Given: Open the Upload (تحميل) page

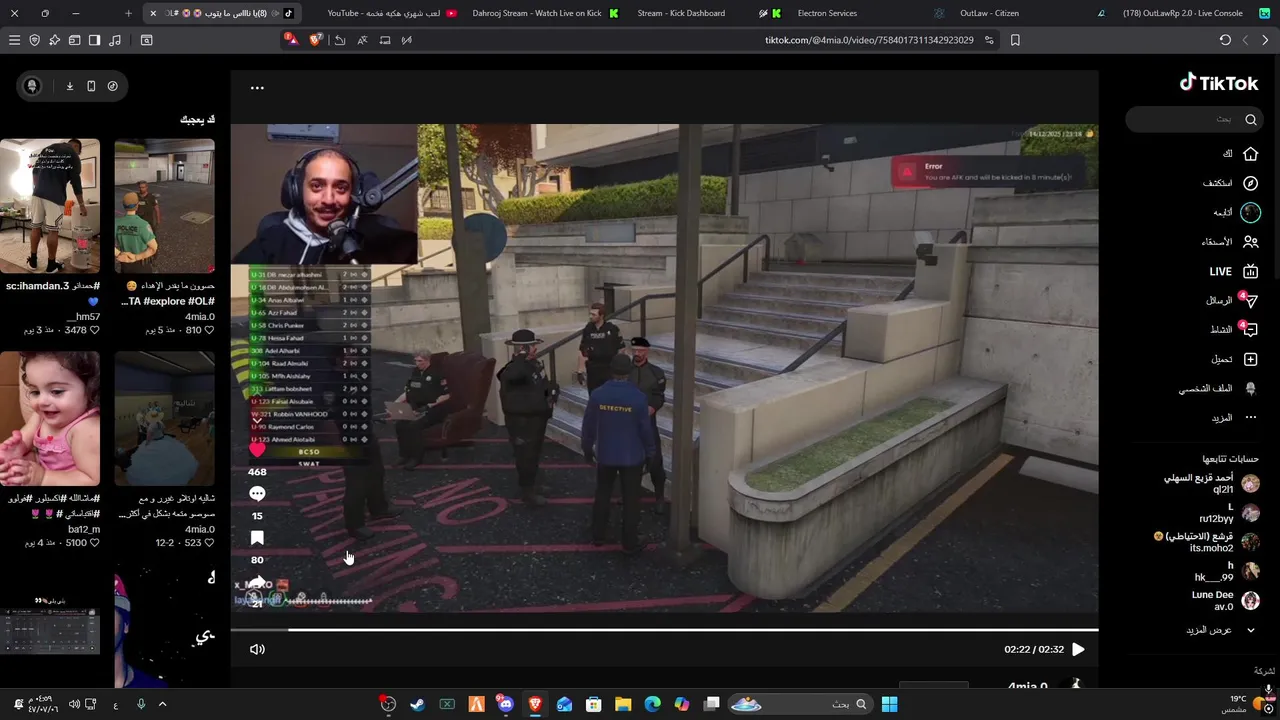Looking at the screenshot, I should pos(1235,359).
